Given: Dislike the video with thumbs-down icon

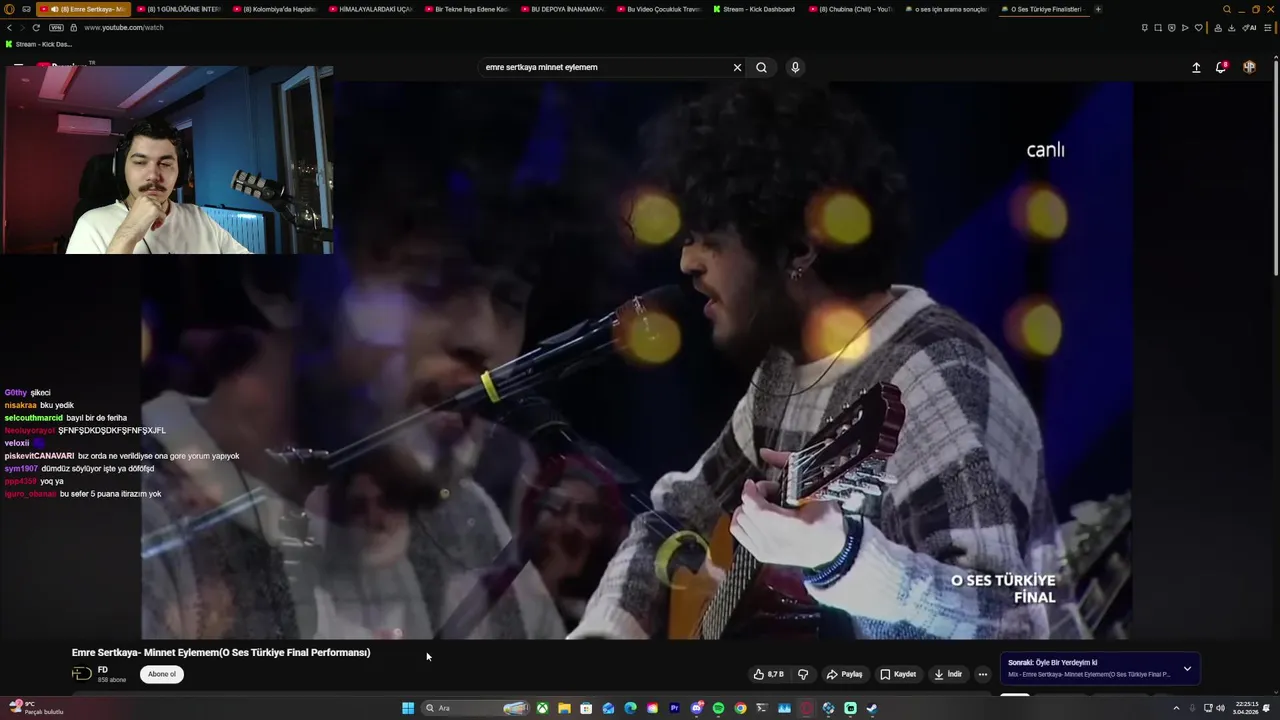Looking at the screenshot, I should tap(802, 674).
